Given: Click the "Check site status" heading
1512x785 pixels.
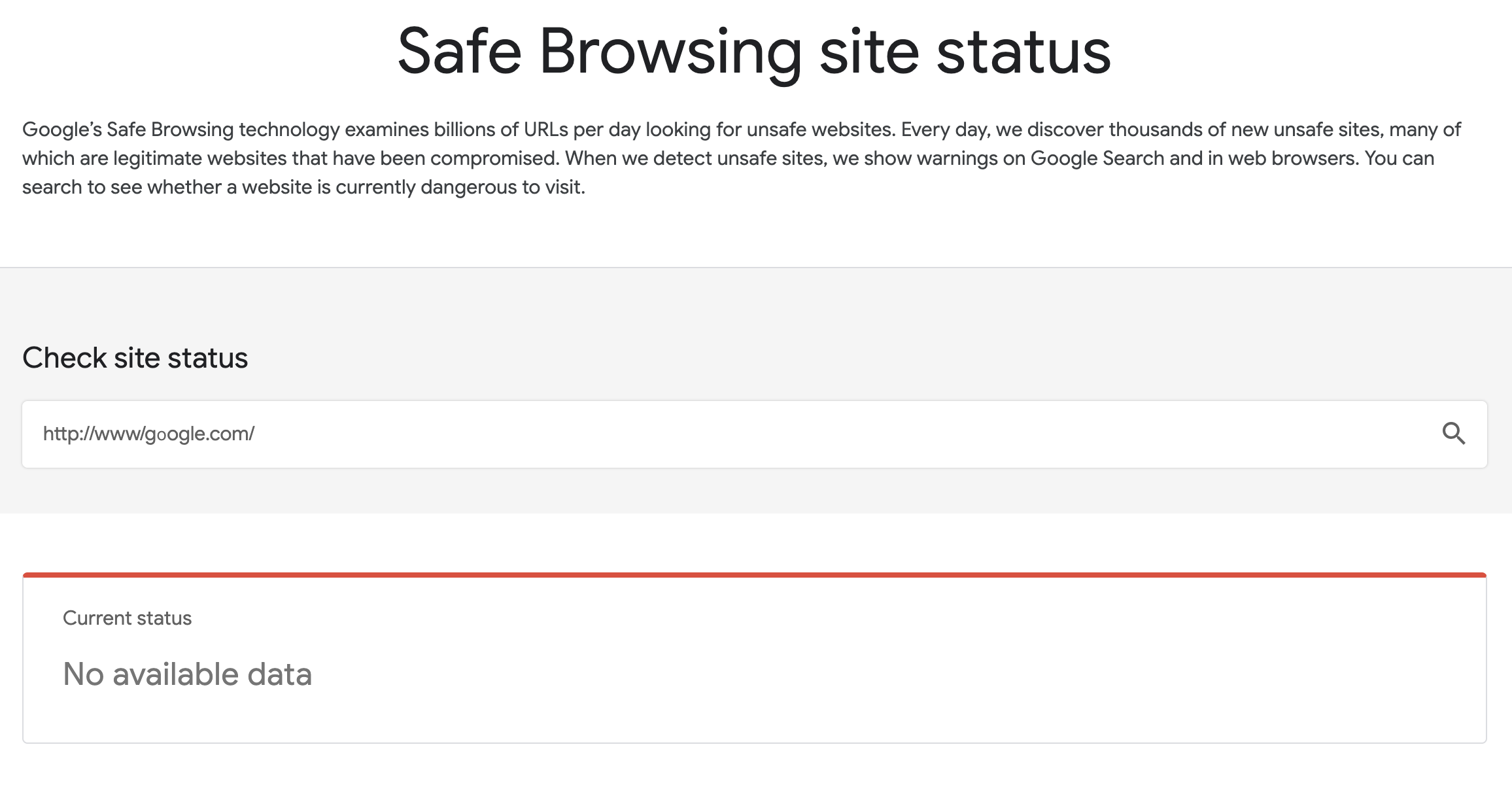Looking at the screenshot, I should coord(135,358).
